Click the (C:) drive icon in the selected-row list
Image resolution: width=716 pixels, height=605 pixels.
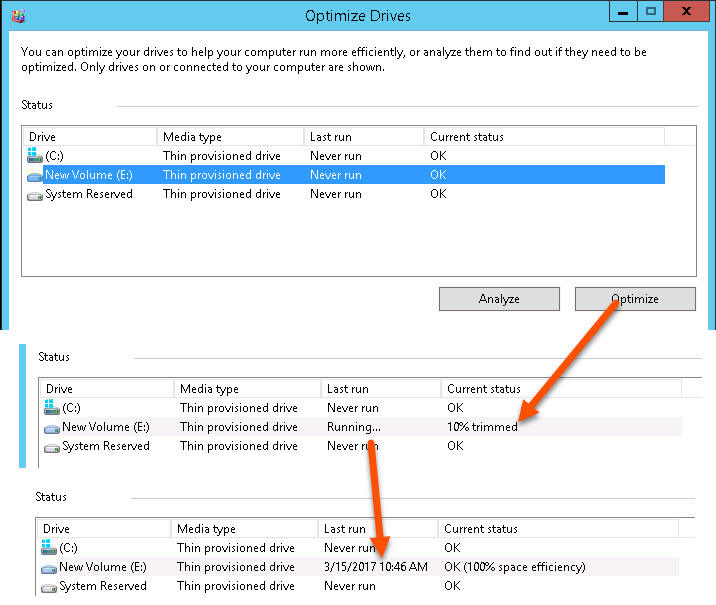[35, 155]
